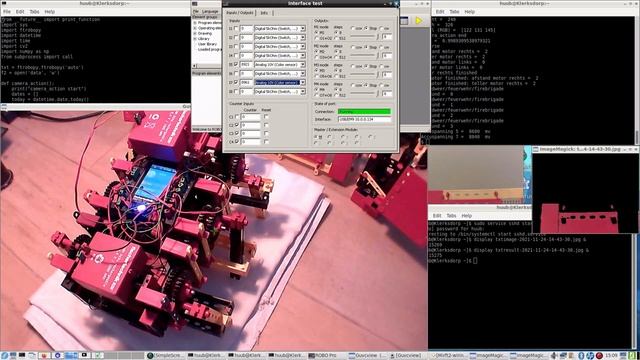The width and height of the screenshot is (640, 360).
Task: Click the clock showing 15:09
Action: coord(611,356)
